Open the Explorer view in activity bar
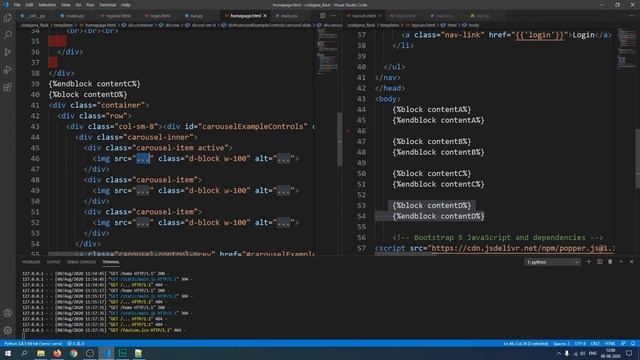The width and height of the screenshot is (640, 360). click(8, 18)
